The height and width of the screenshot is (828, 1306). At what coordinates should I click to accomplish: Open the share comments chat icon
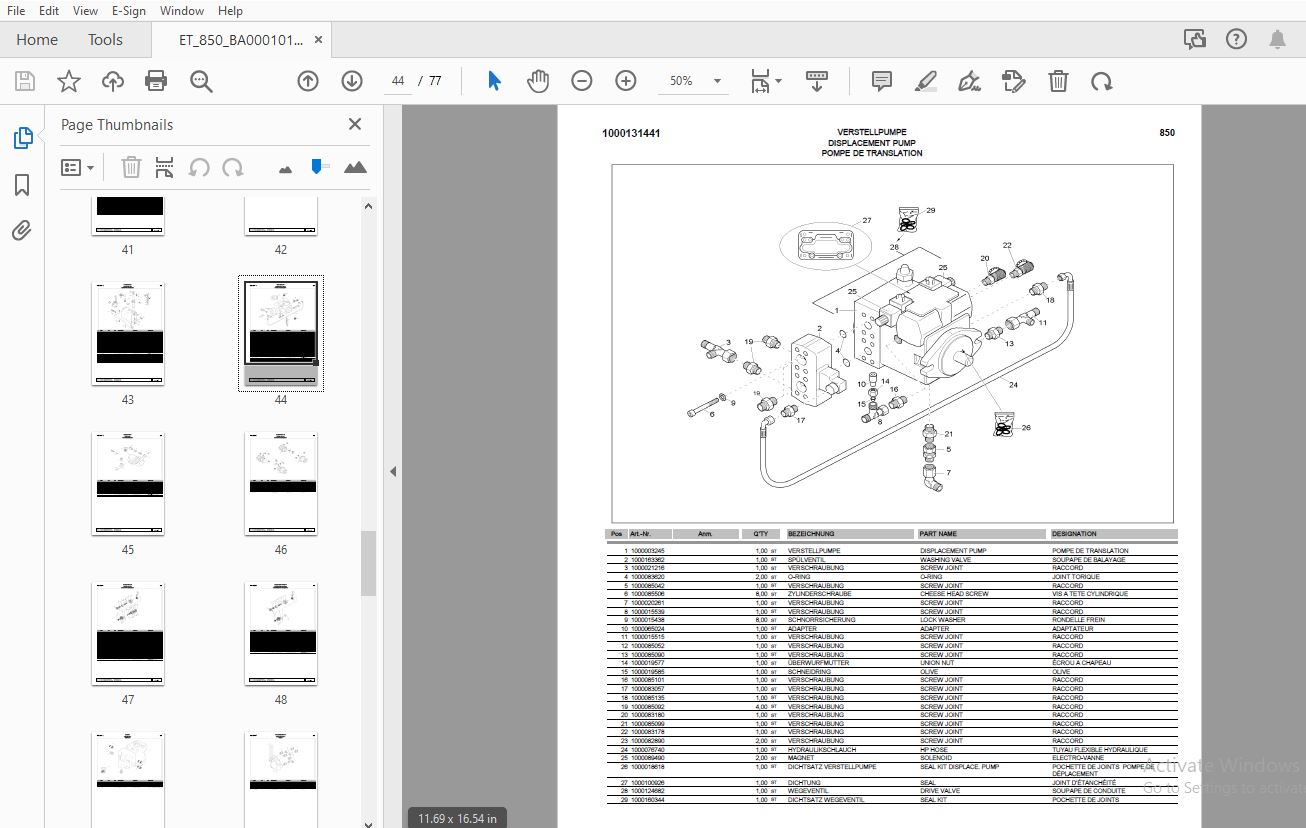point(1195,40)
